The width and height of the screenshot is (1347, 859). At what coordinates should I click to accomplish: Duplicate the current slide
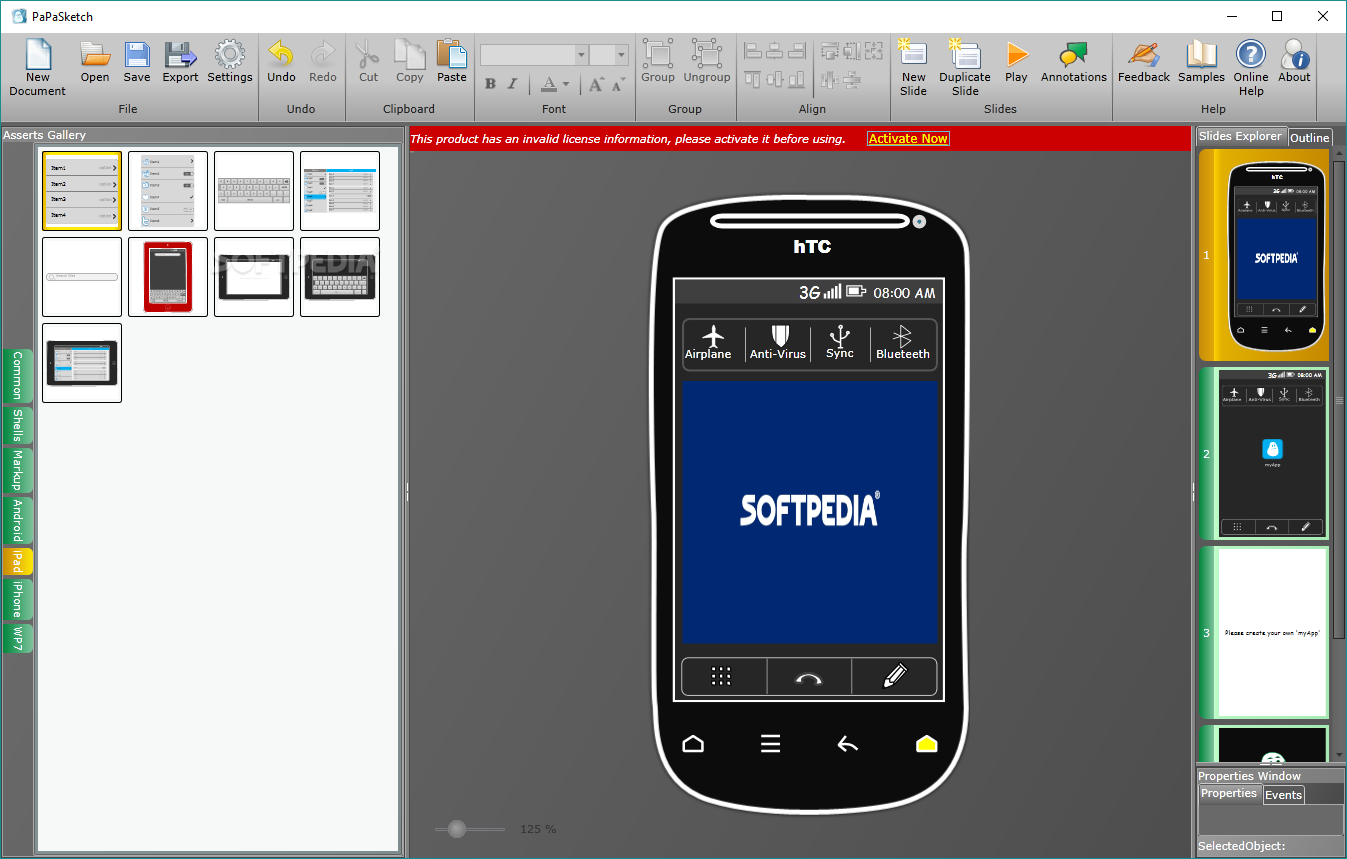[965, 67]
